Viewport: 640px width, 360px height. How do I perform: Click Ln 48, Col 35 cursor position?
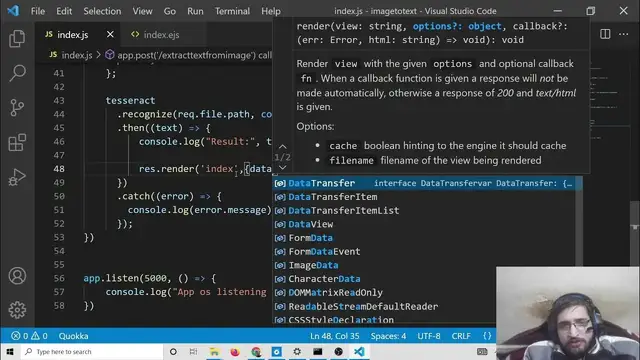click(335, 336)
